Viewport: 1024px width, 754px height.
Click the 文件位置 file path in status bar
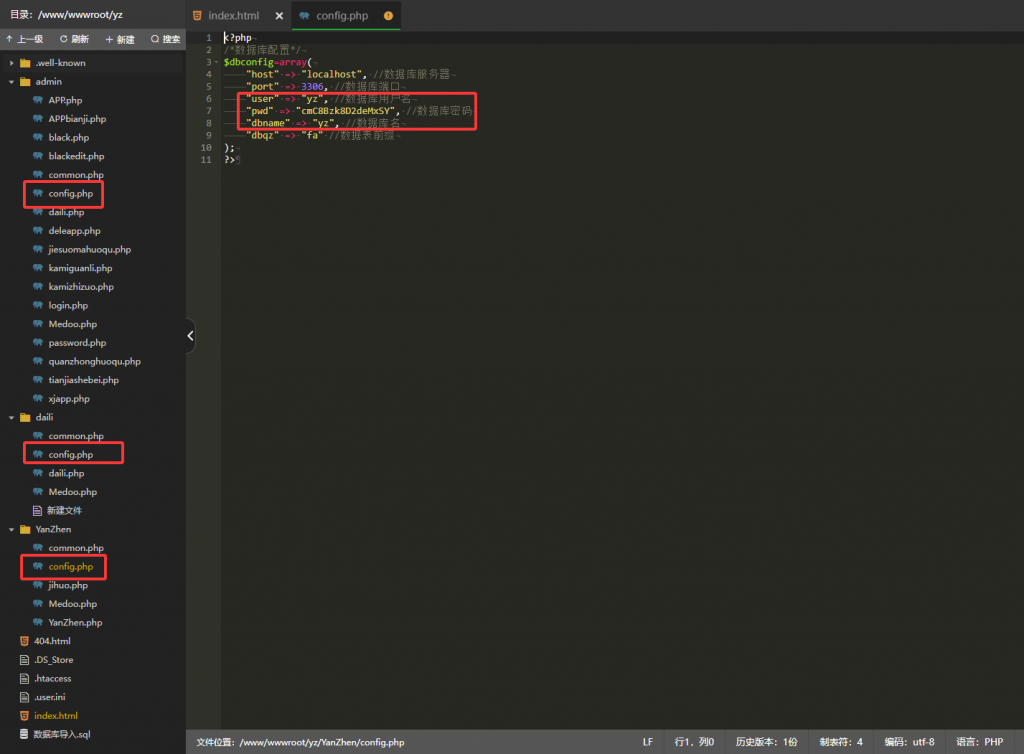click(300, 742)
